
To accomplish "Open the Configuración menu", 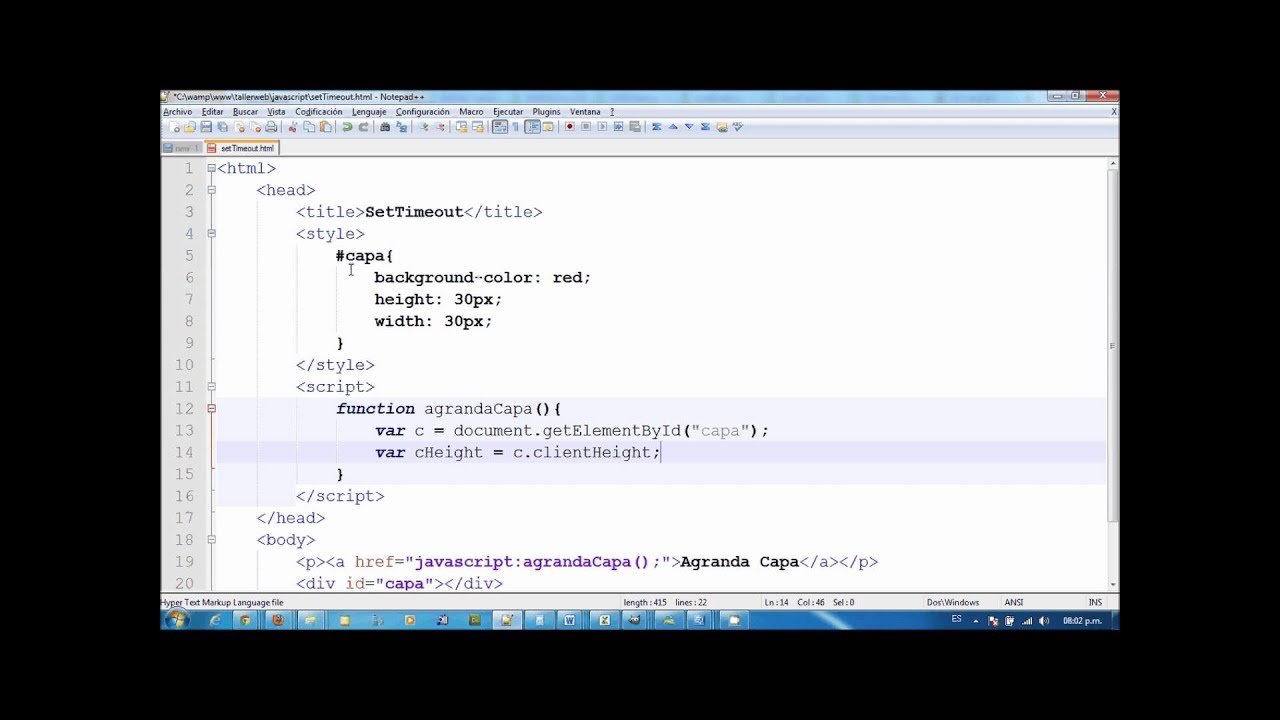I will pyautogui.click(x=422, y=112).
